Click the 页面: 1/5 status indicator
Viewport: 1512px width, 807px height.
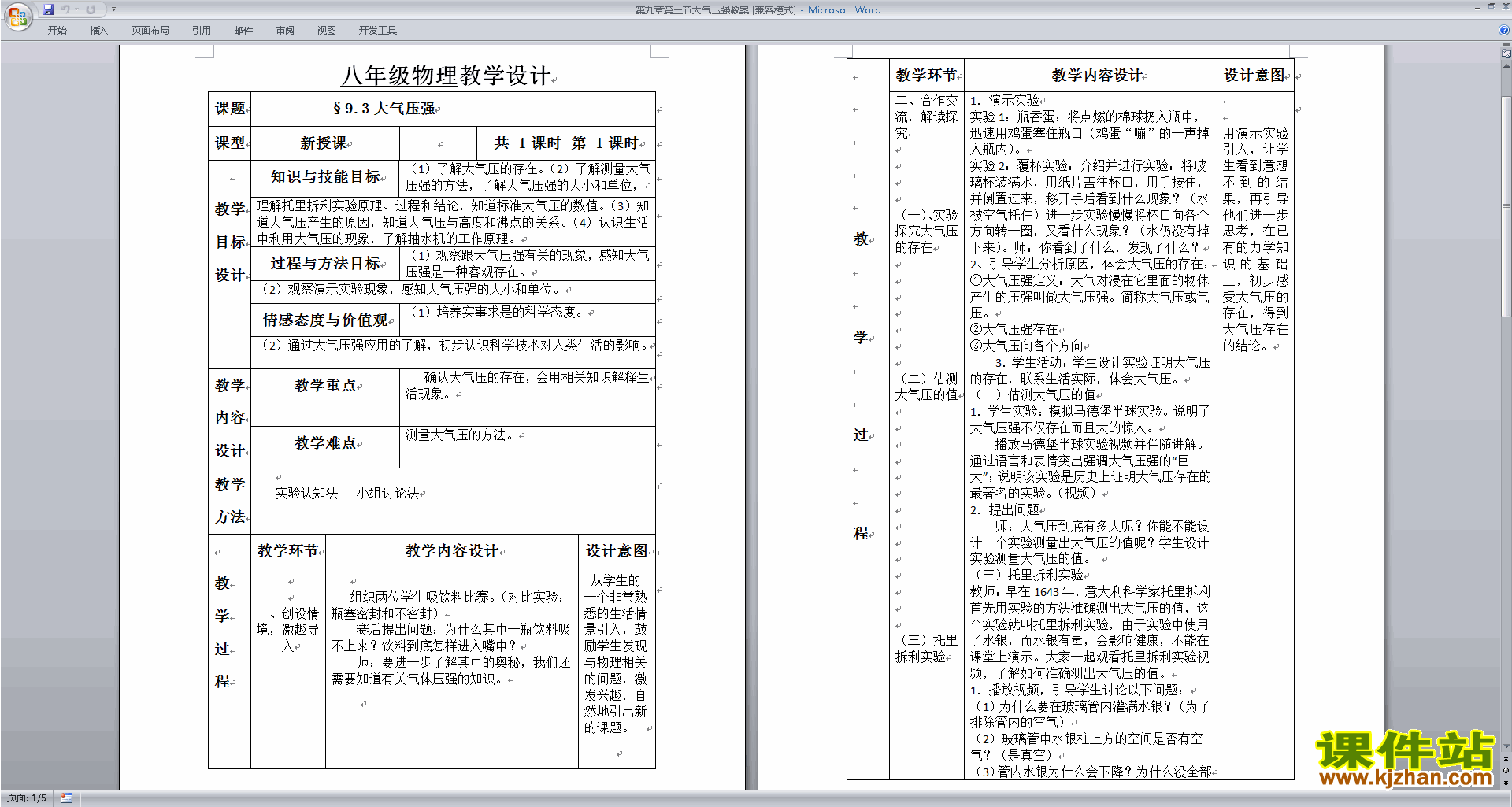point(27,798)
